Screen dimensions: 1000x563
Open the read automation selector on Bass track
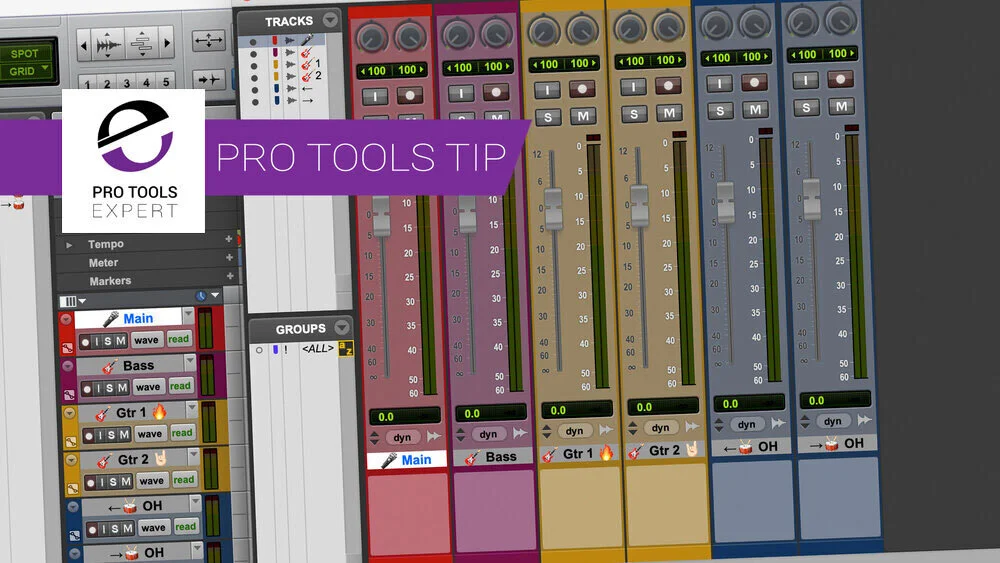[x=180, y=386]
